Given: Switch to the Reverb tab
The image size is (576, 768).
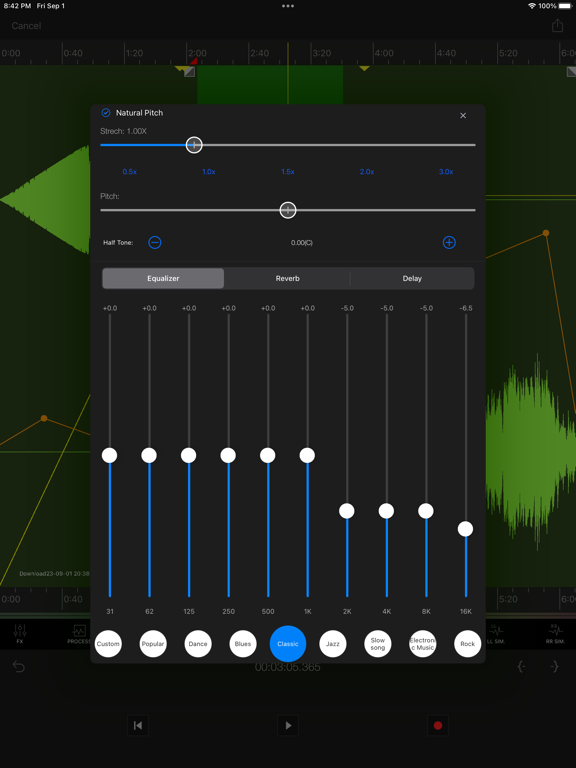Looking at the screenshot, I should (288, 278).
